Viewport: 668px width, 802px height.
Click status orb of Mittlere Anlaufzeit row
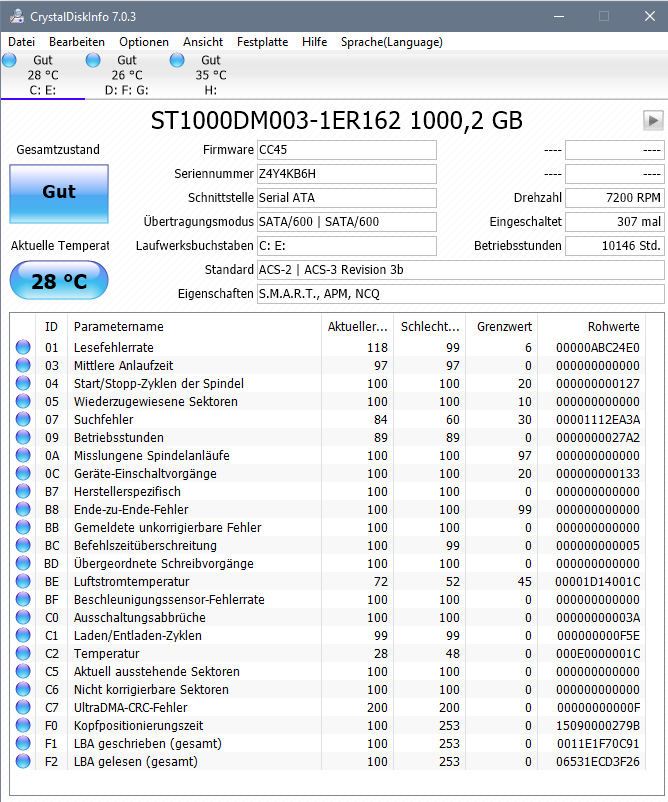tap(23, 365)
